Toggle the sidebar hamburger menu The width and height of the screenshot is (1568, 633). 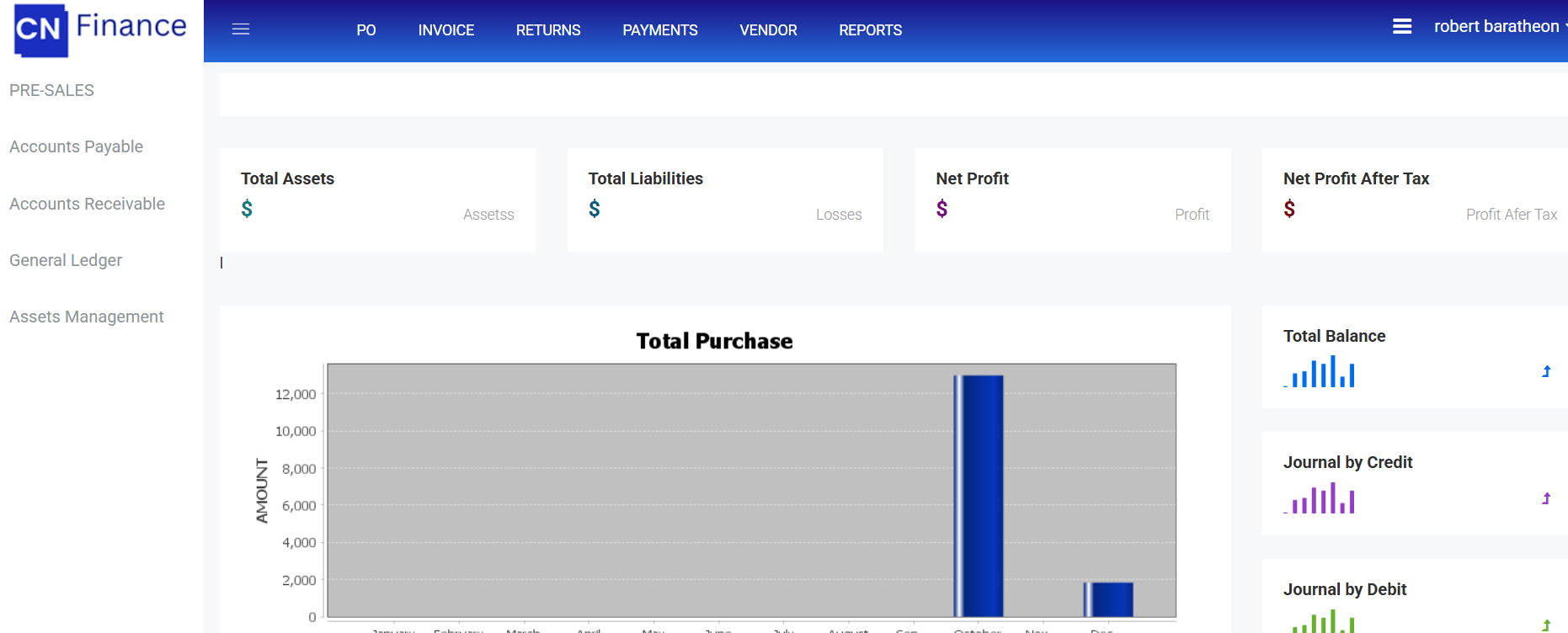(241, 29)
